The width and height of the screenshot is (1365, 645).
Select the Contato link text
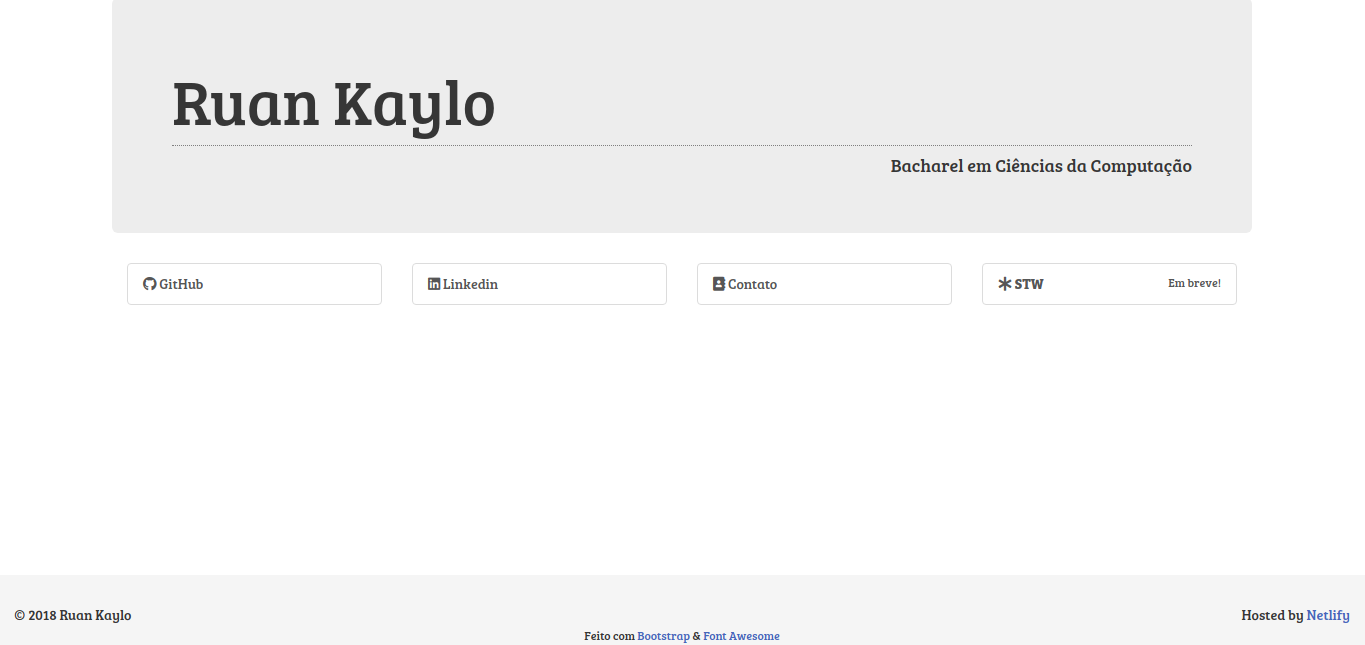point(752,284)
